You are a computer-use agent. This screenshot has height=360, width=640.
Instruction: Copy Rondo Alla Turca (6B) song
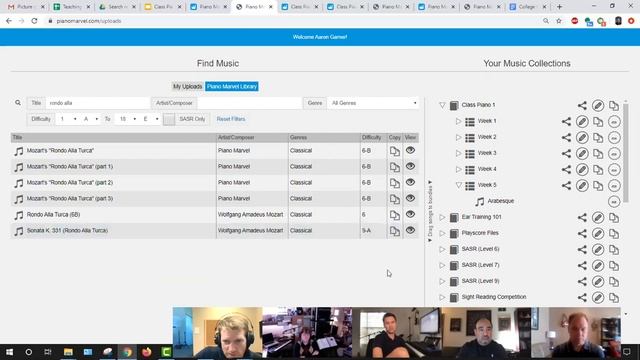tap(395, 215)
